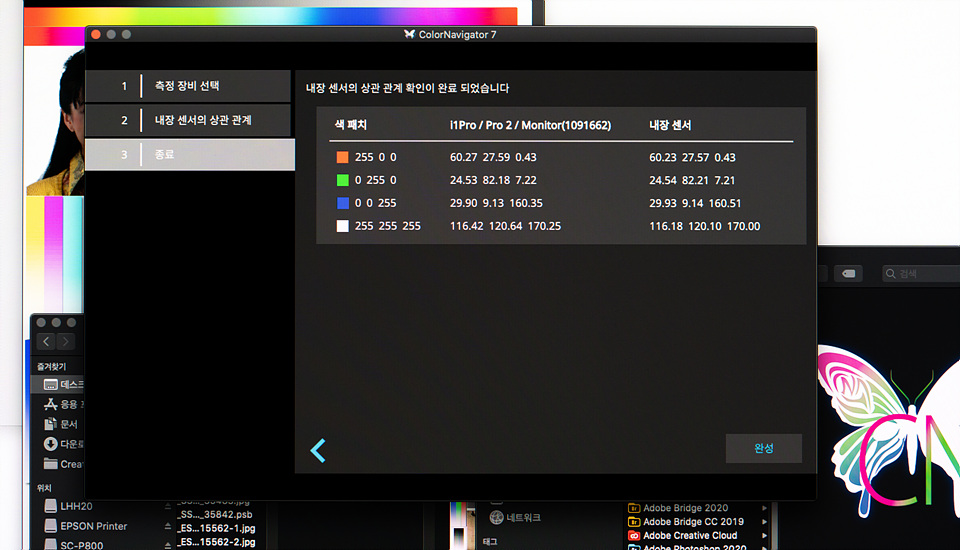Viewport: 960px width, 550px height.
Task: Click the i1Pro / Pro 2 / Monitor column header
Action: pos(530,125)
